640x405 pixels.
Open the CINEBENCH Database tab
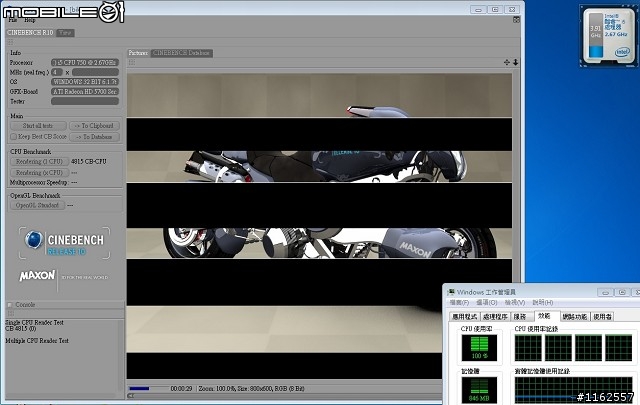pos(181,53)
